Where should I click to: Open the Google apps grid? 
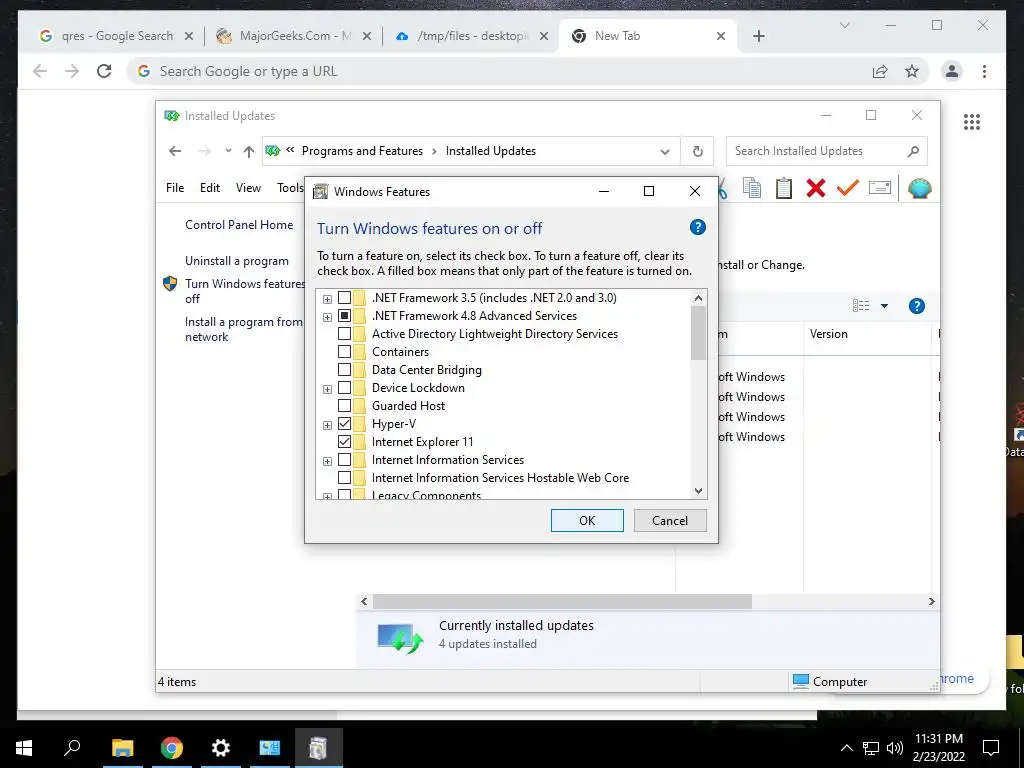click(971, 122)
